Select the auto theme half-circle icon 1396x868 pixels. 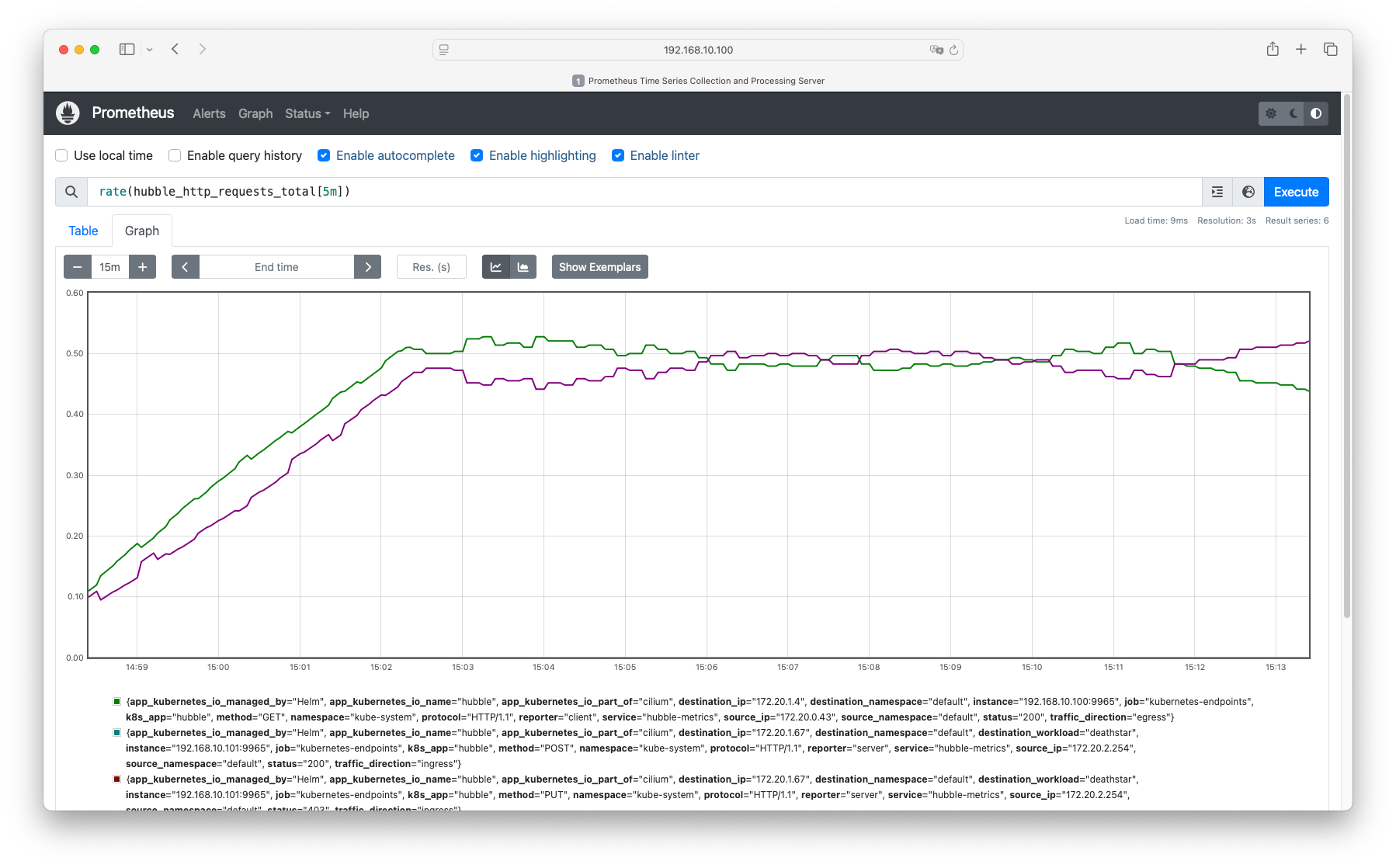(x=1316, y=113)
